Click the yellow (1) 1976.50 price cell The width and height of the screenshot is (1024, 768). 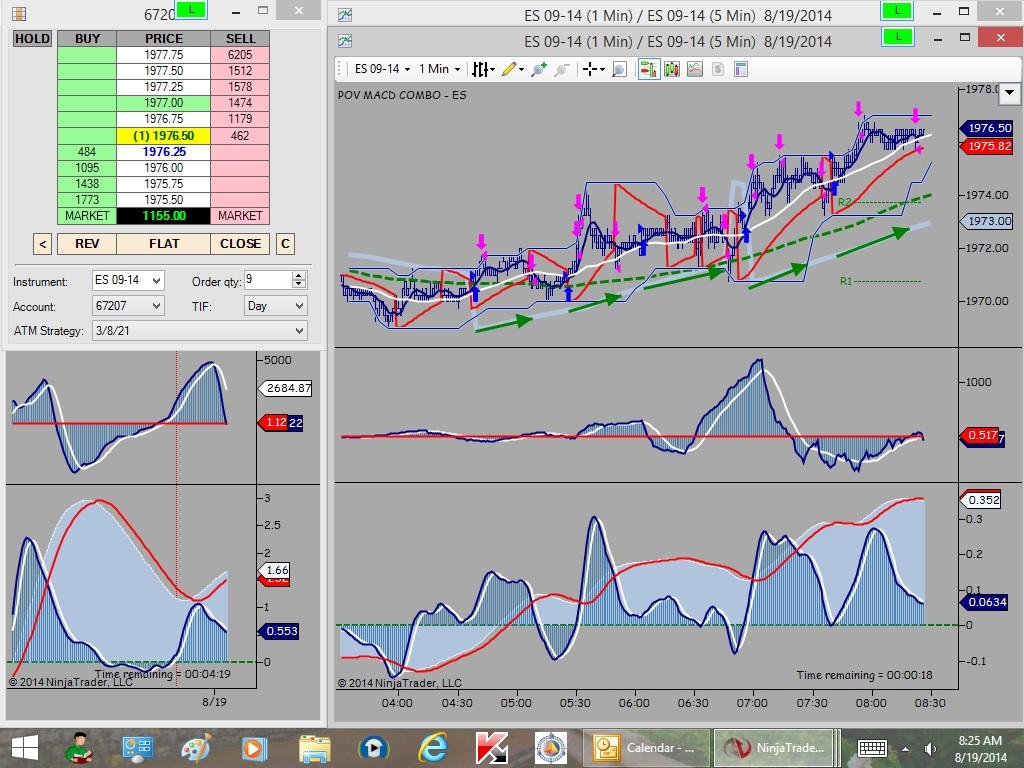pos(164,136)
